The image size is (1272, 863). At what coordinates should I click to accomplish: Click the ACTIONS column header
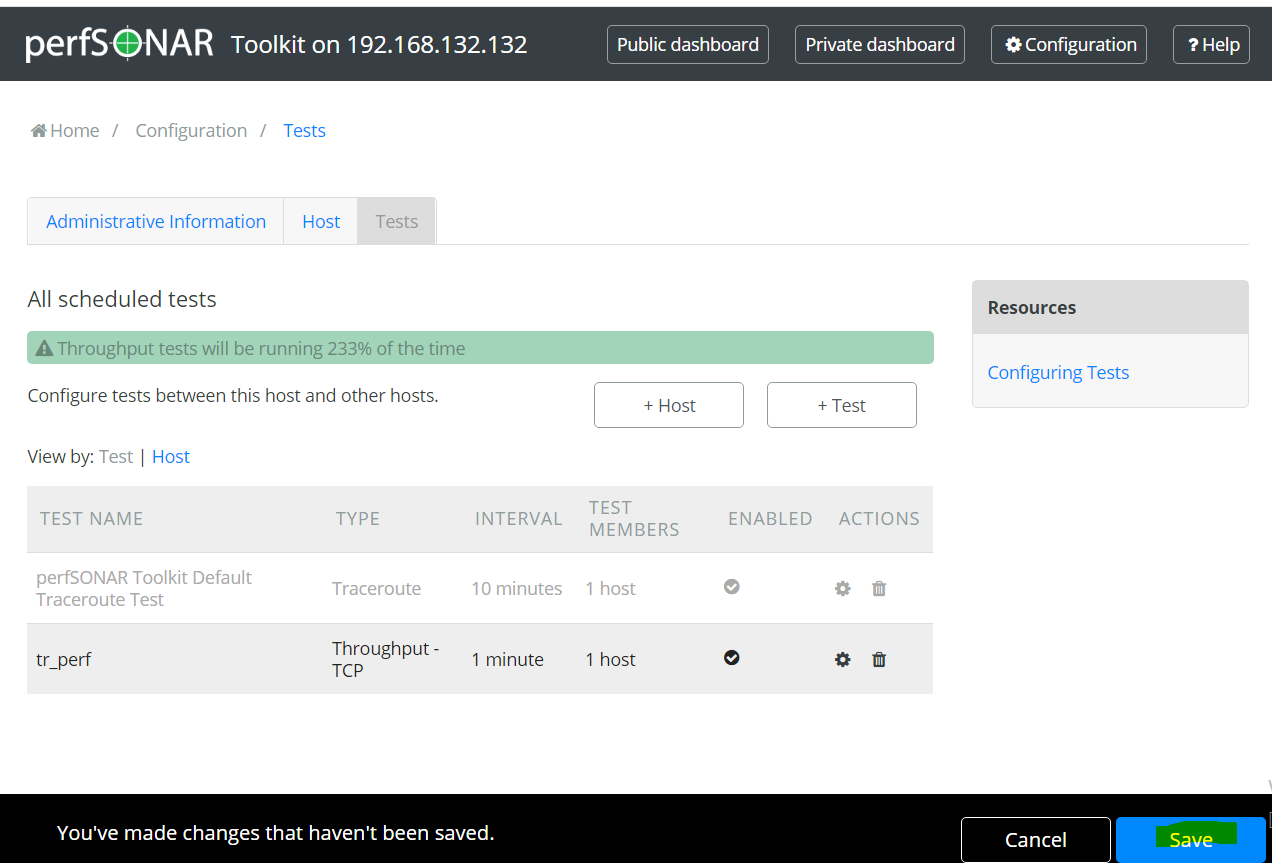coord(879,518)
